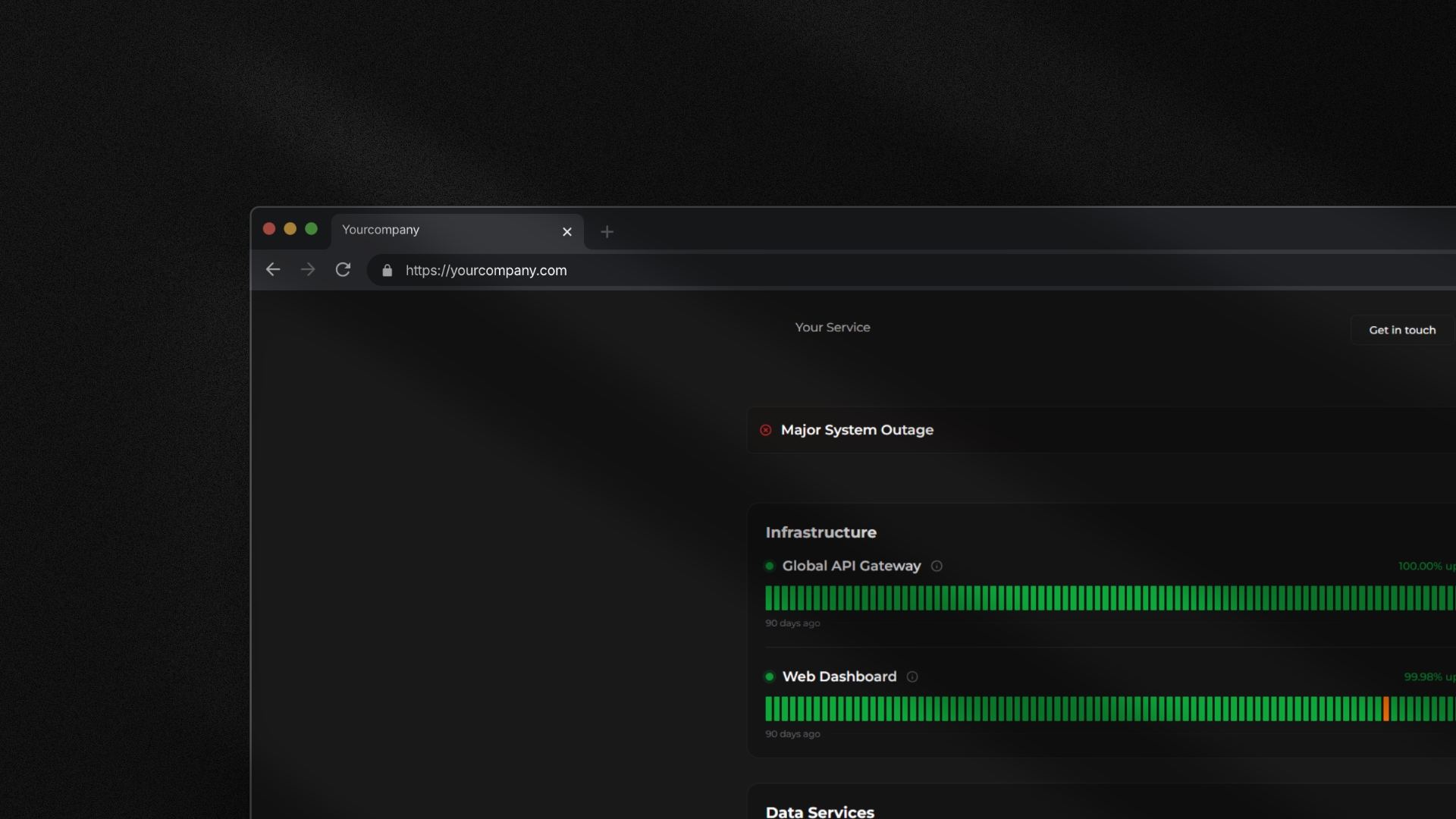Click the Web Dashboard service name
This screenshot has width=1456, height=819.
839,676
